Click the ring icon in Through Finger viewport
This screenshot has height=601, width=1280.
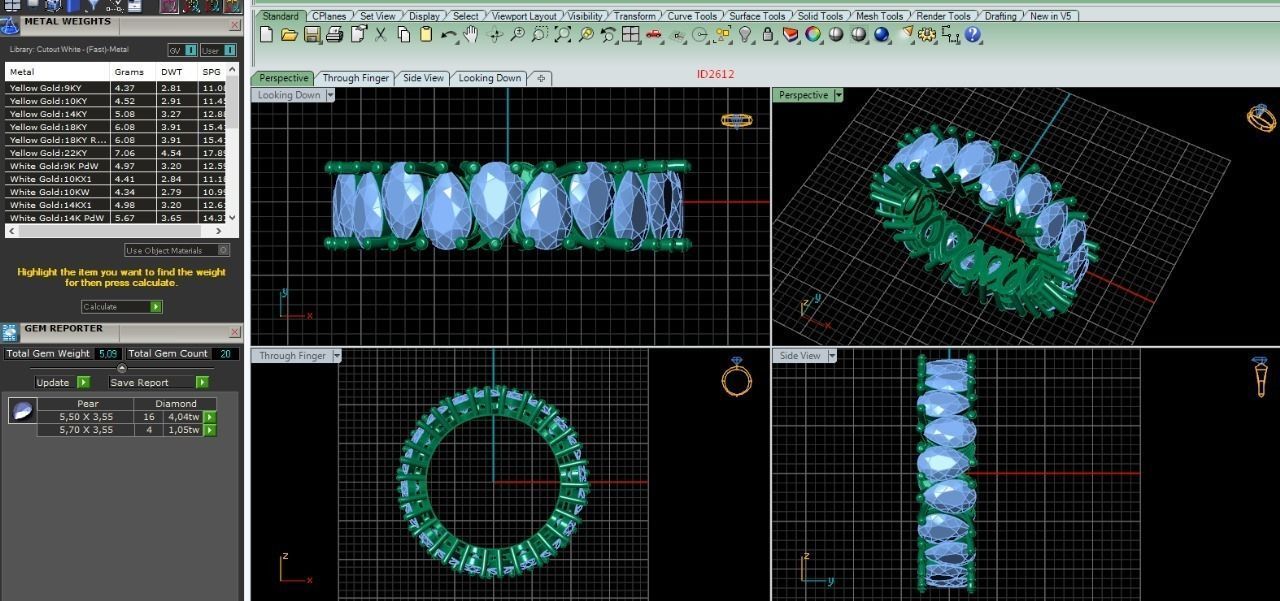(x=736, y=377)
